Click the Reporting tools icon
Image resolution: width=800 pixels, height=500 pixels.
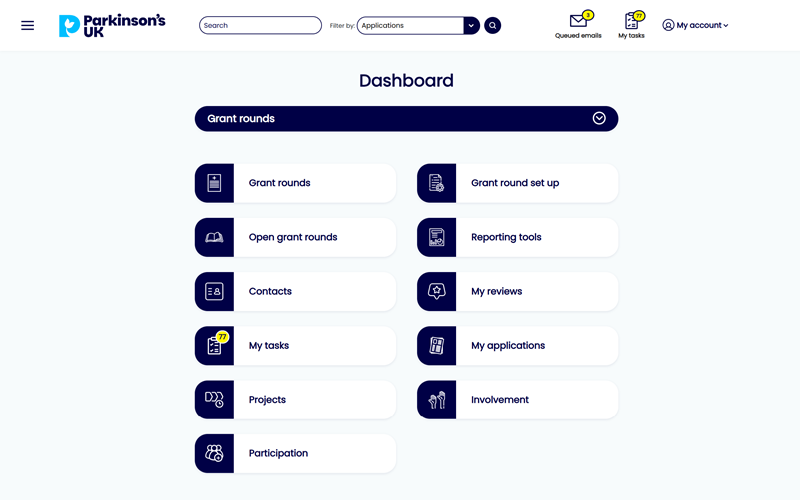436,237
